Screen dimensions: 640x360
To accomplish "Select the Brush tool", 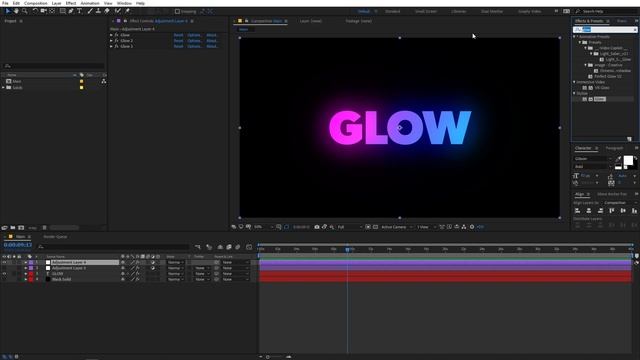I will pos(90,11).
